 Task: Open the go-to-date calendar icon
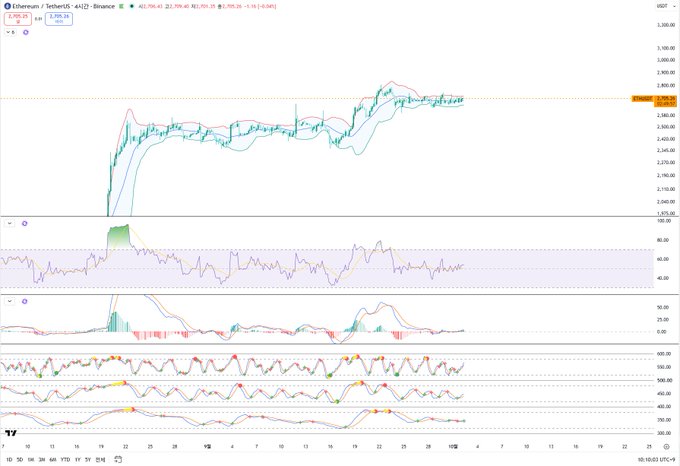(x=118, y=459)
